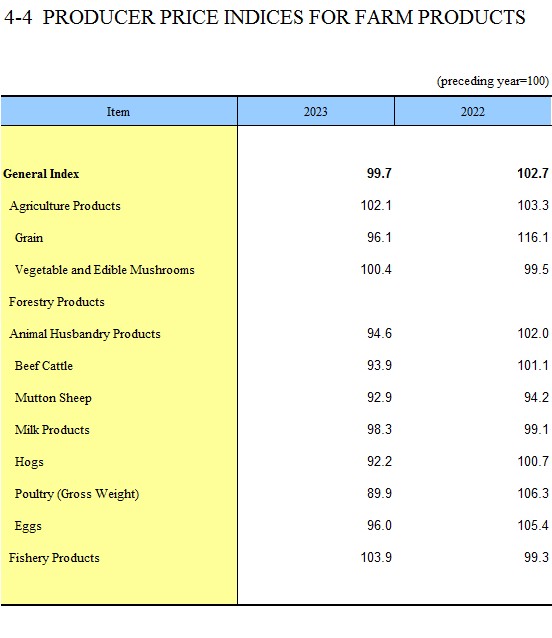The height and width of the screenshot is (638, 552).
Task: Click Grain 2022 value 116.1
Action: (x=533, y=237)
